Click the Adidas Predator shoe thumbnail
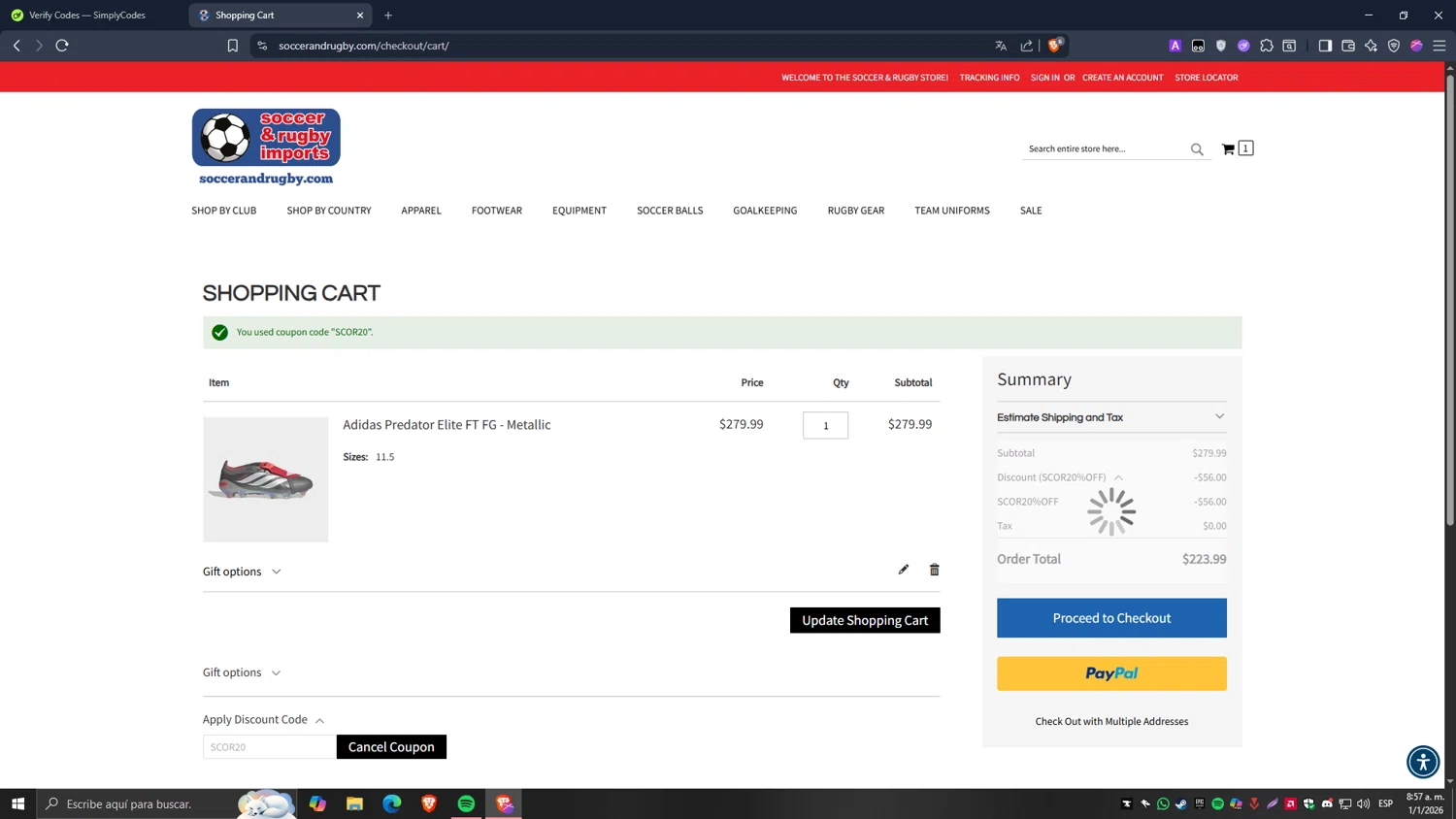Screen dimensions: 1456x819 pos(266,479)
